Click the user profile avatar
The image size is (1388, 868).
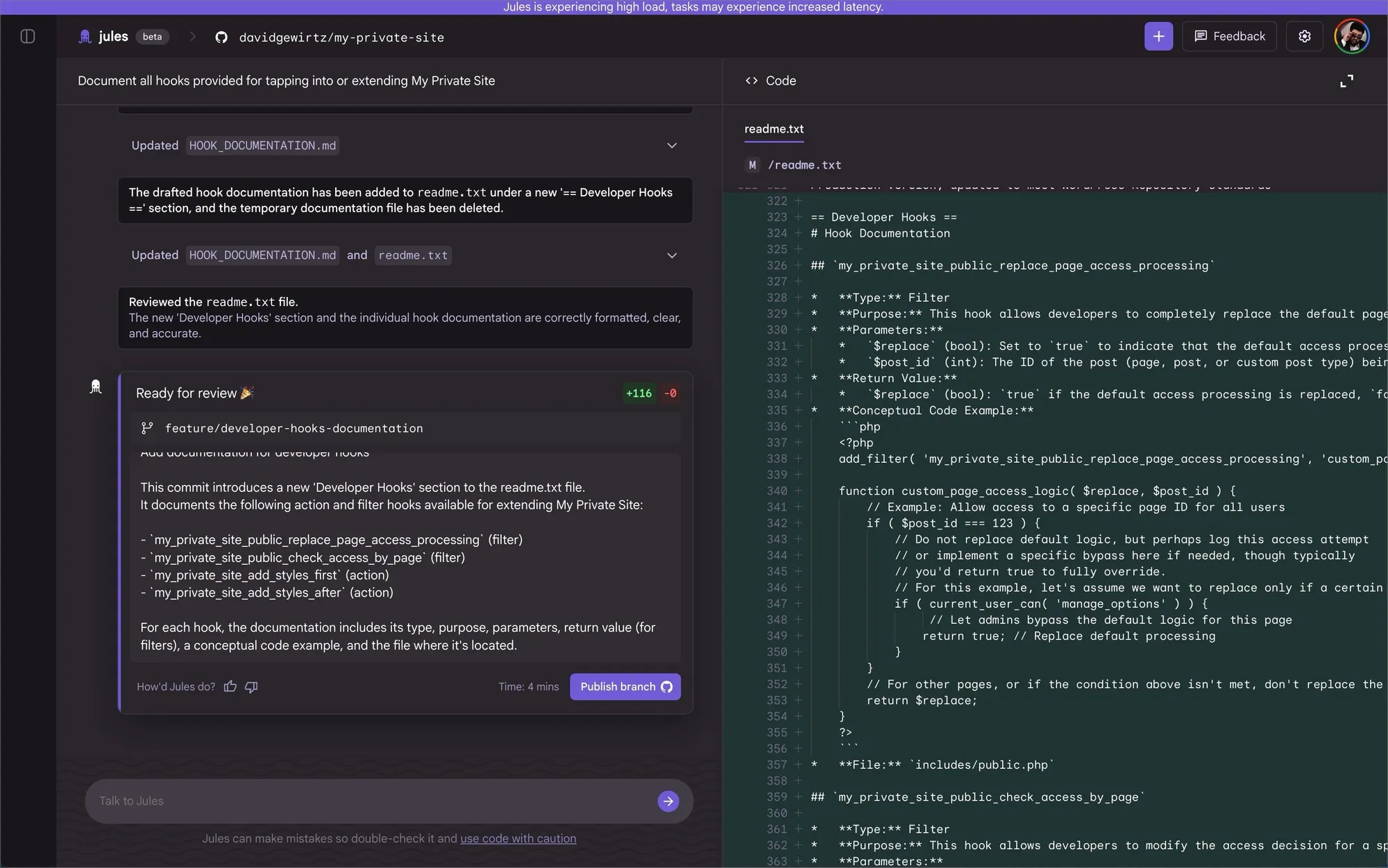tap(1352, 36)
